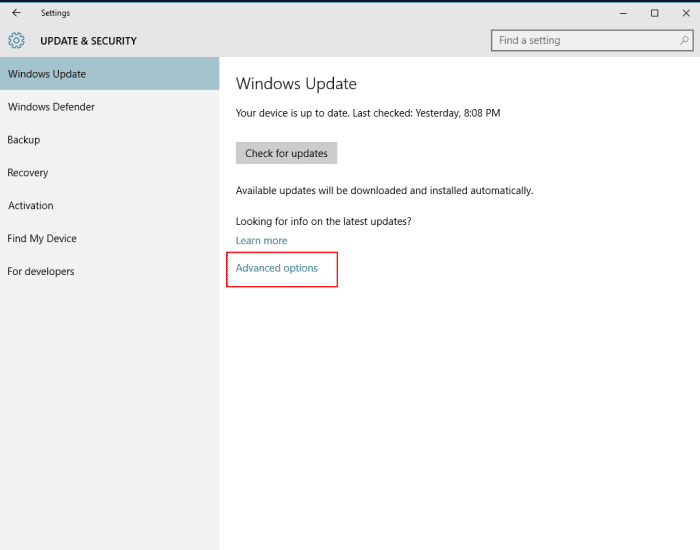Image resolution: width=700 pixels, height=550 pixels.
Task: Click the search magnifier icon
Action: [683, 41]
